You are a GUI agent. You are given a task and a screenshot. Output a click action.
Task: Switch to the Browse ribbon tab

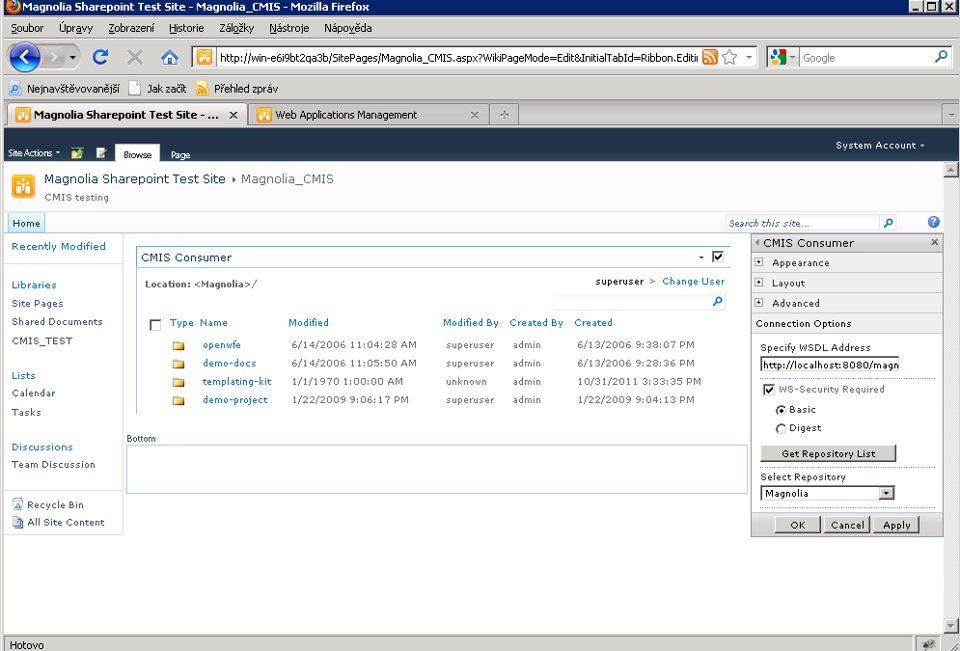point(137,154)
